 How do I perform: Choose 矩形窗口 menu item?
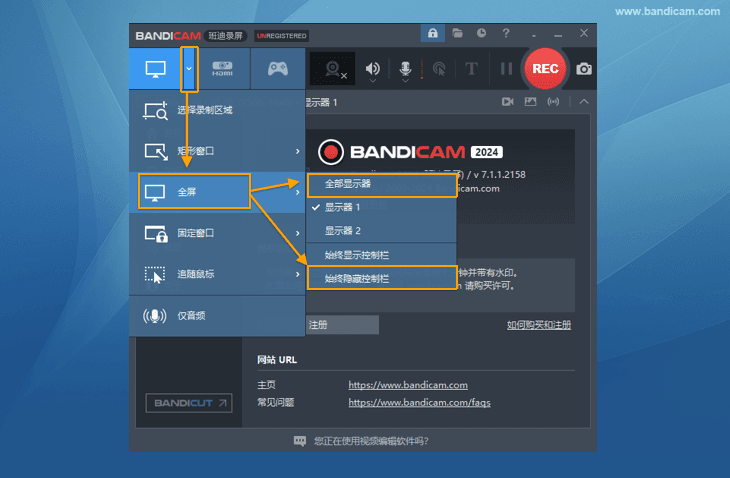(217, 151)
